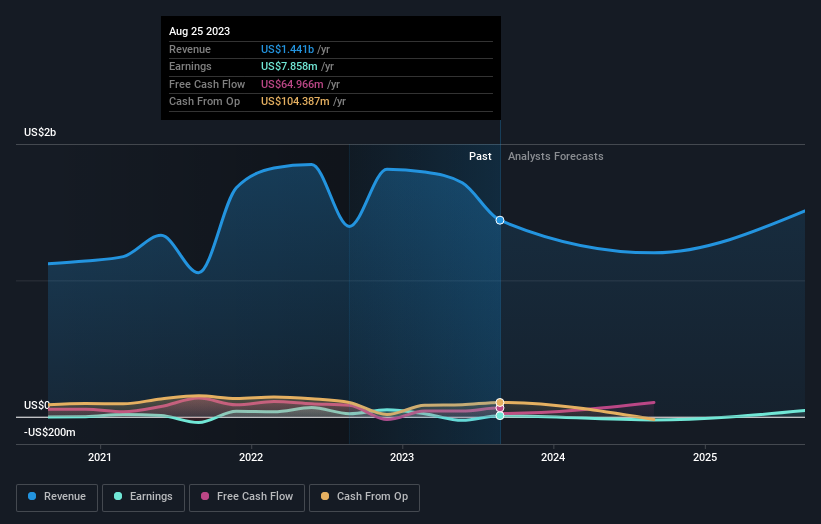Click the Past label on chart

tap(480, 157)
